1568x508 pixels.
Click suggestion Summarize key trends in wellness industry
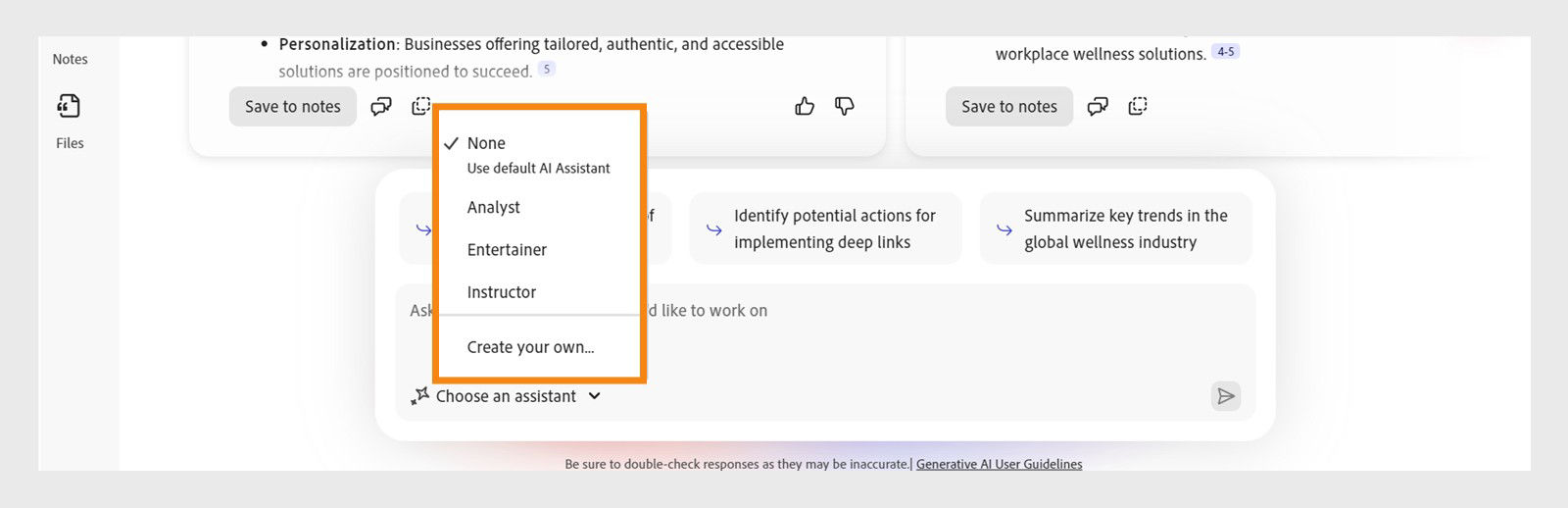(1116, 229)
